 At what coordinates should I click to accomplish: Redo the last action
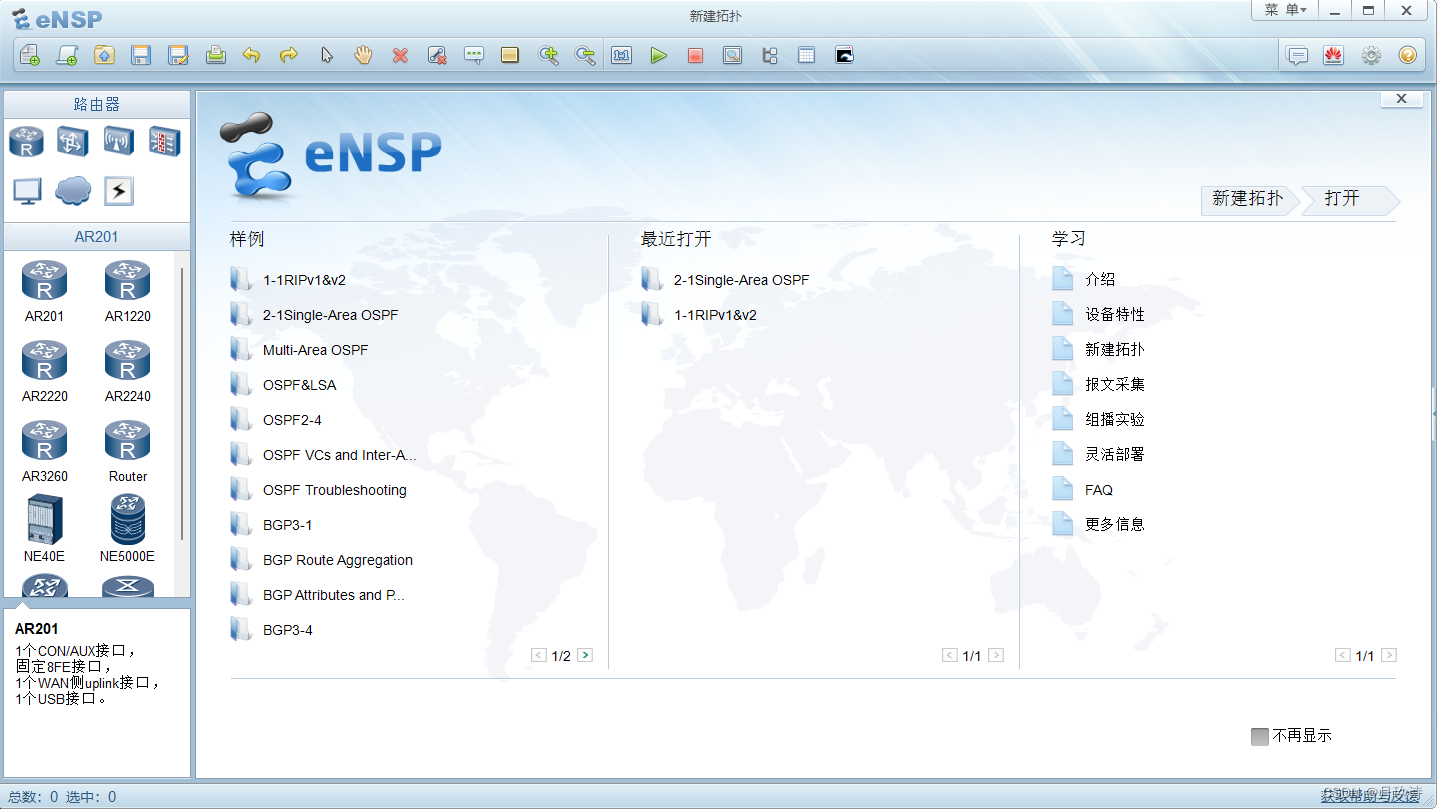point(289,55)
